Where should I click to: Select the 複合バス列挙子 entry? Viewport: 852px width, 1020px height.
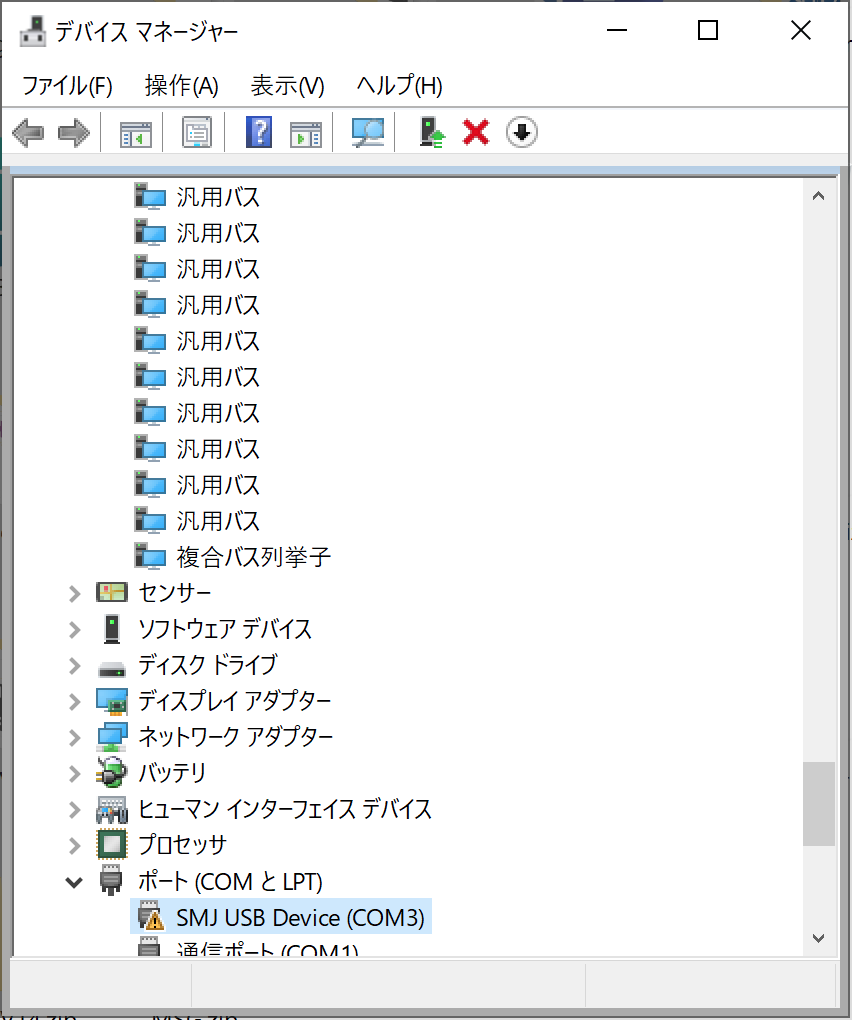252,556
